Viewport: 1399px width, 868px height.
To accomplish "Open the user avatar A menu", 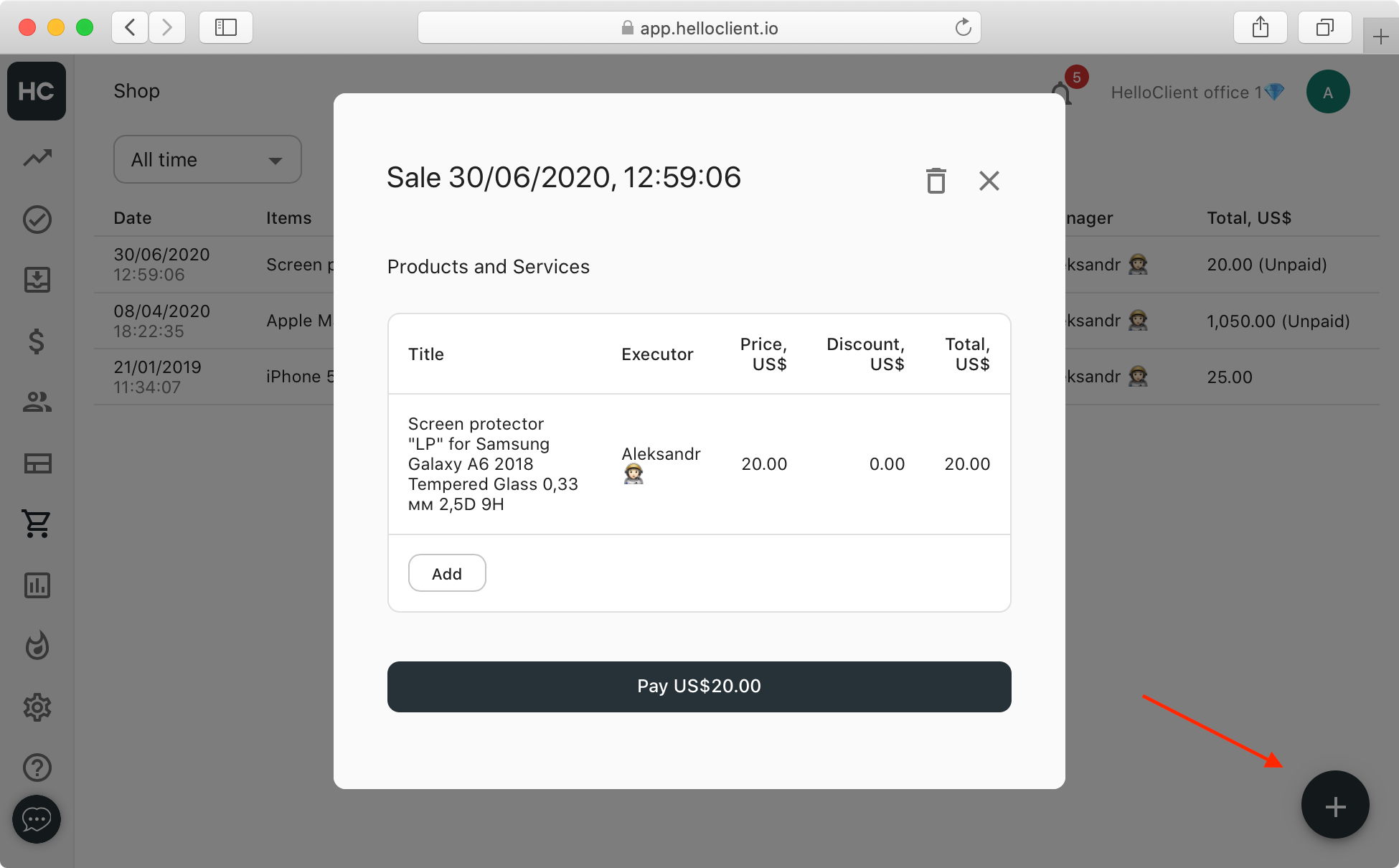I will (1328, 92).
